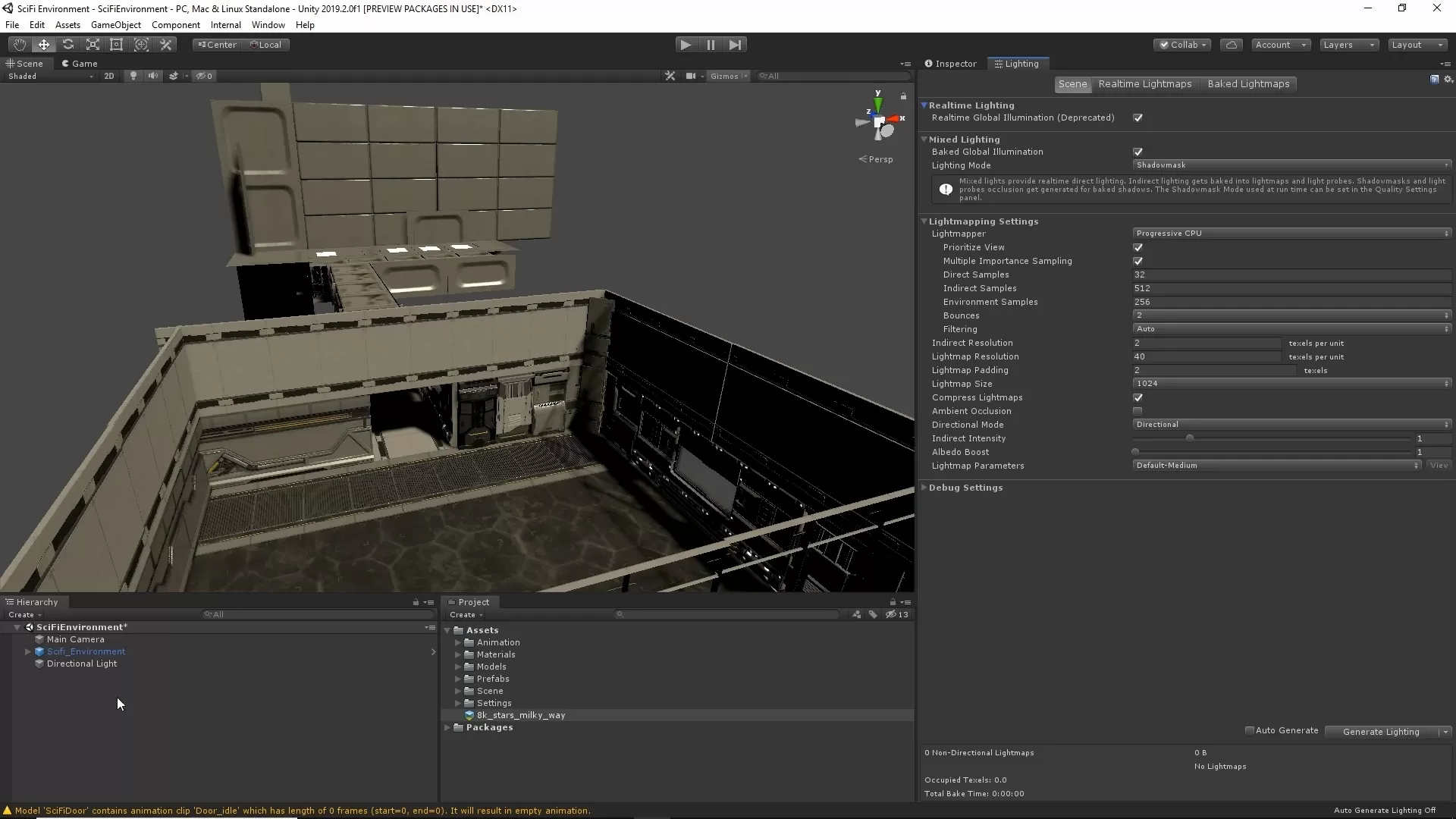This screenshot has width=1456, height=819.
Task: Click the Step frame button
Action: coord(735,45)
